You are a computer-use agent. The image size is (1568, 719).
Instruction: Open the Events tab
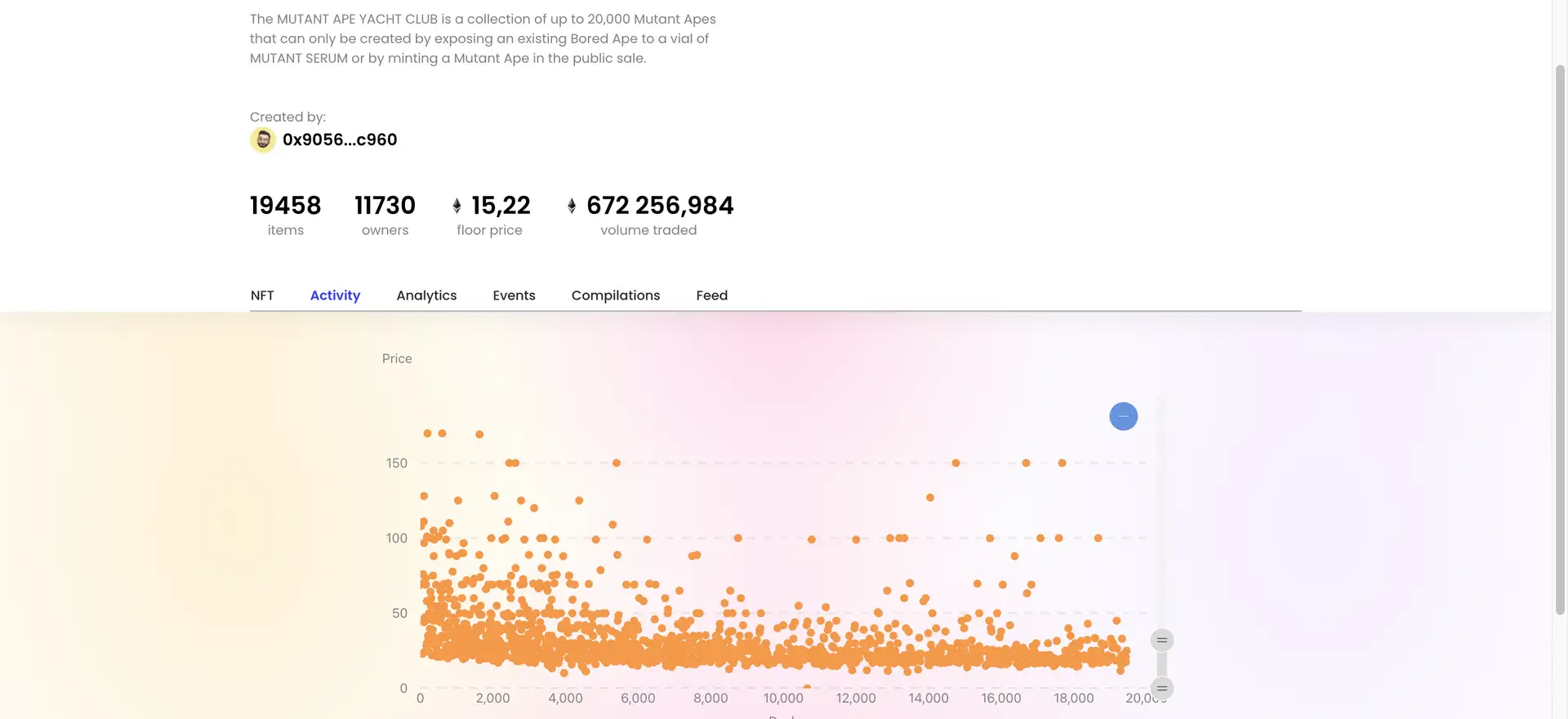coord(514,295)
